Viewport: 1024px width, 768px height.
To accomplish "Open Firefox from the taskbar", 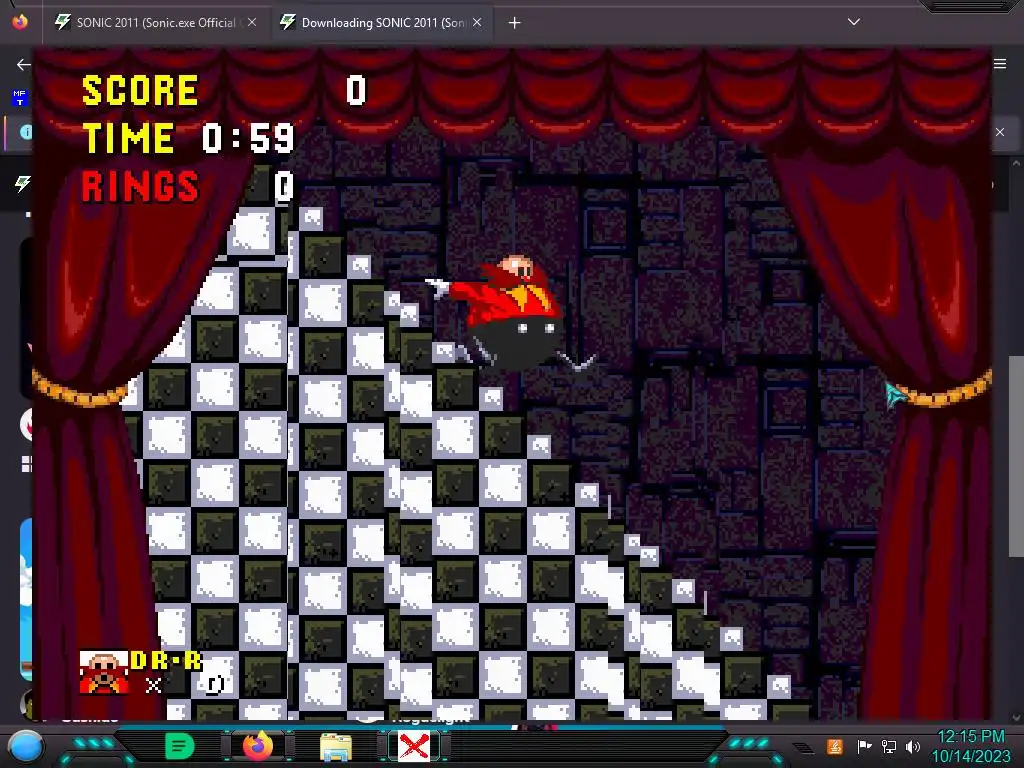I will click(257, 746).
